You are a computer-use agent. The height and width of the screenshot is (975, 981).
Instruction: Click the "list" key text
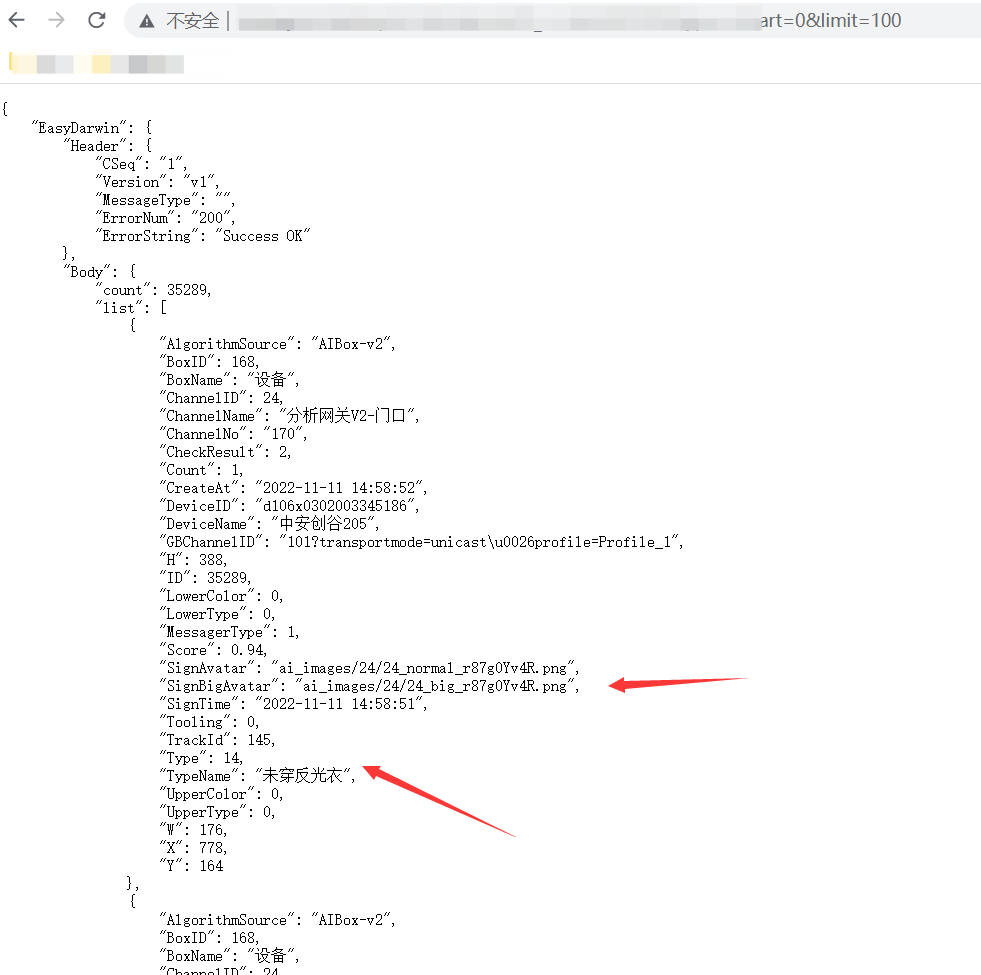tap(118, 308)
